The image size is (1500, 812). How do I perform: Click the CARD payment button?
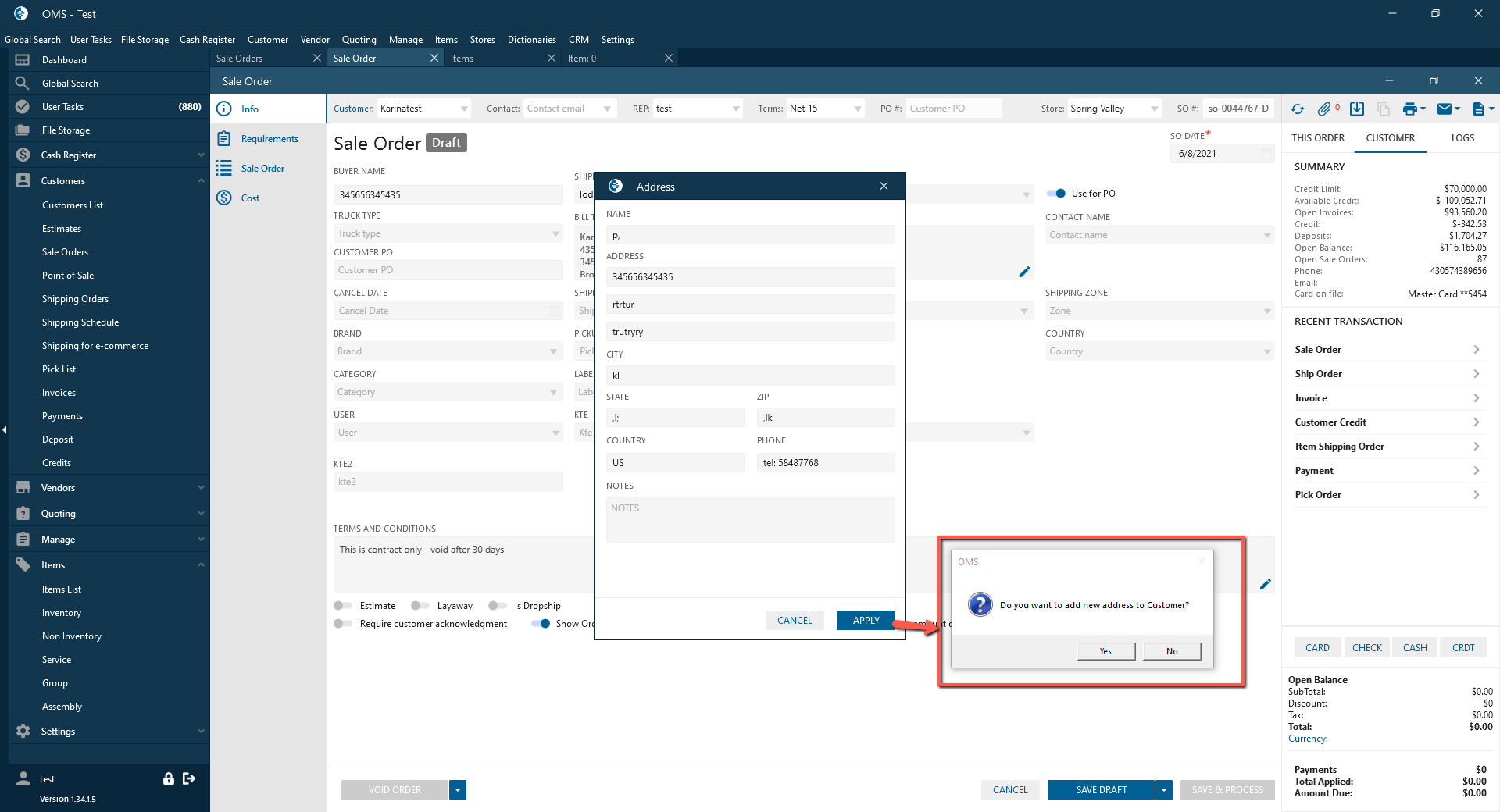(1317, 648)
